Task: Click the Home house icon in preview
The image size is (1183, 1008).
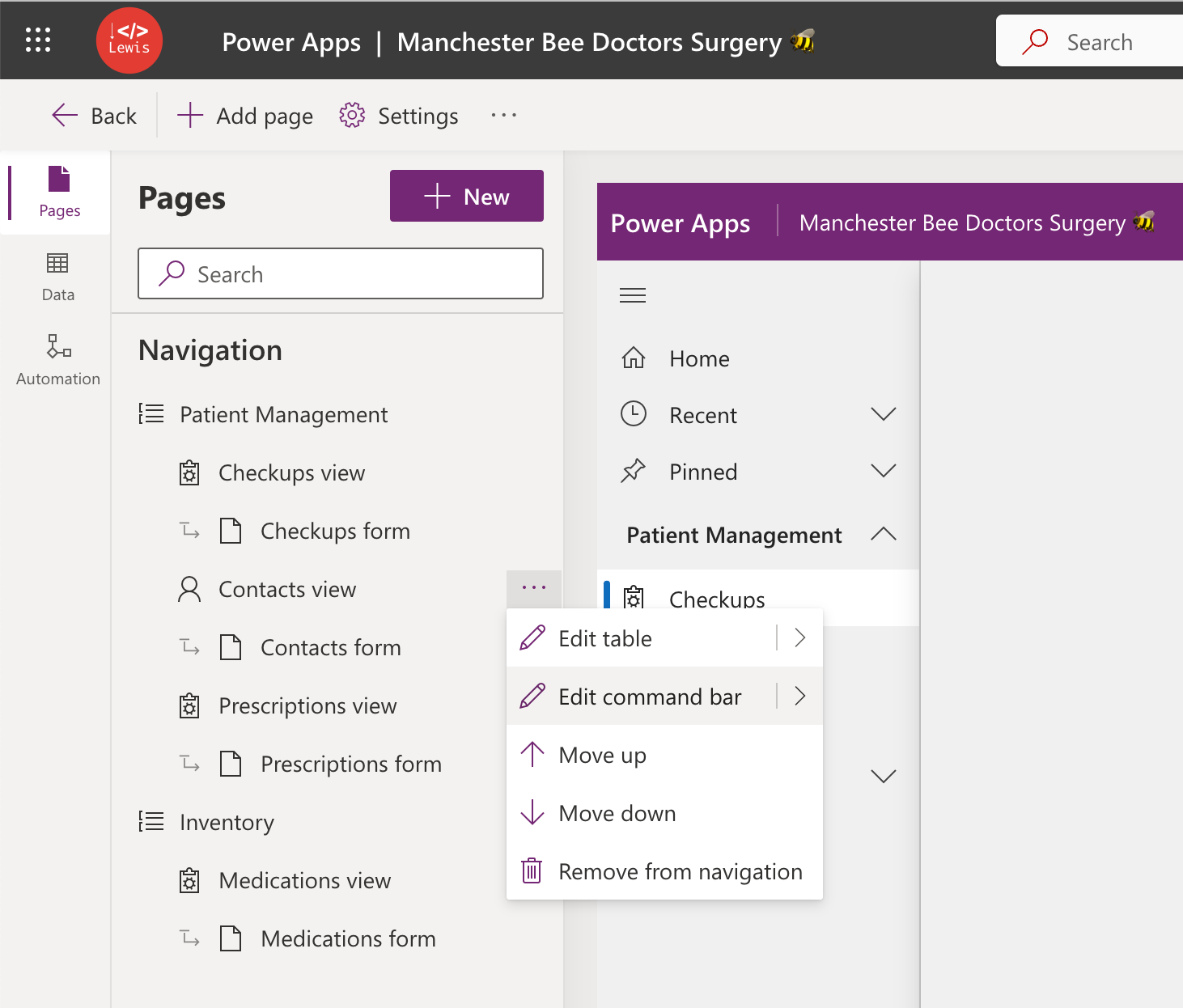Action: (x=634, y=358)
